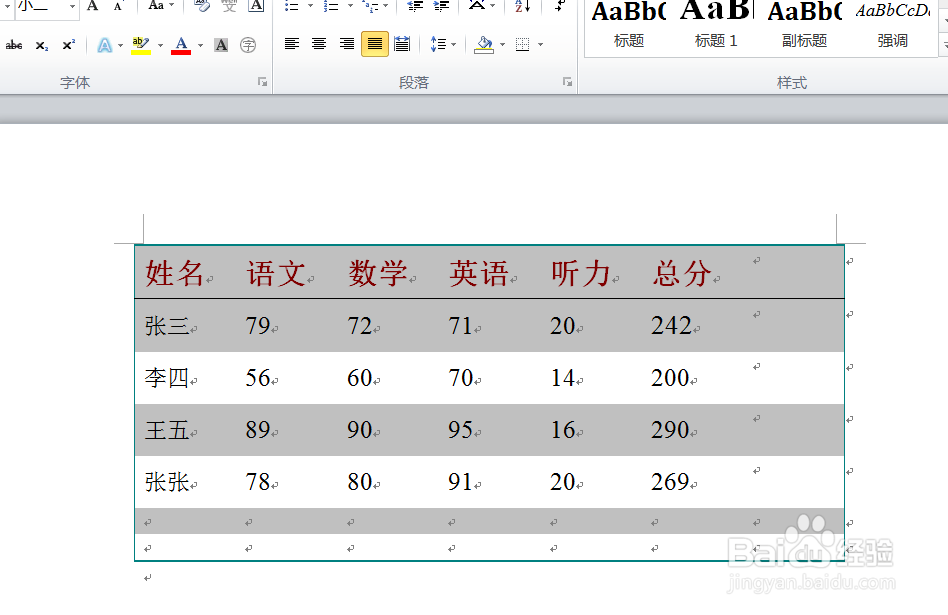This screenshot has height=615, width=948.
Task: Click header cell 数学
Action: pos(378,273)
